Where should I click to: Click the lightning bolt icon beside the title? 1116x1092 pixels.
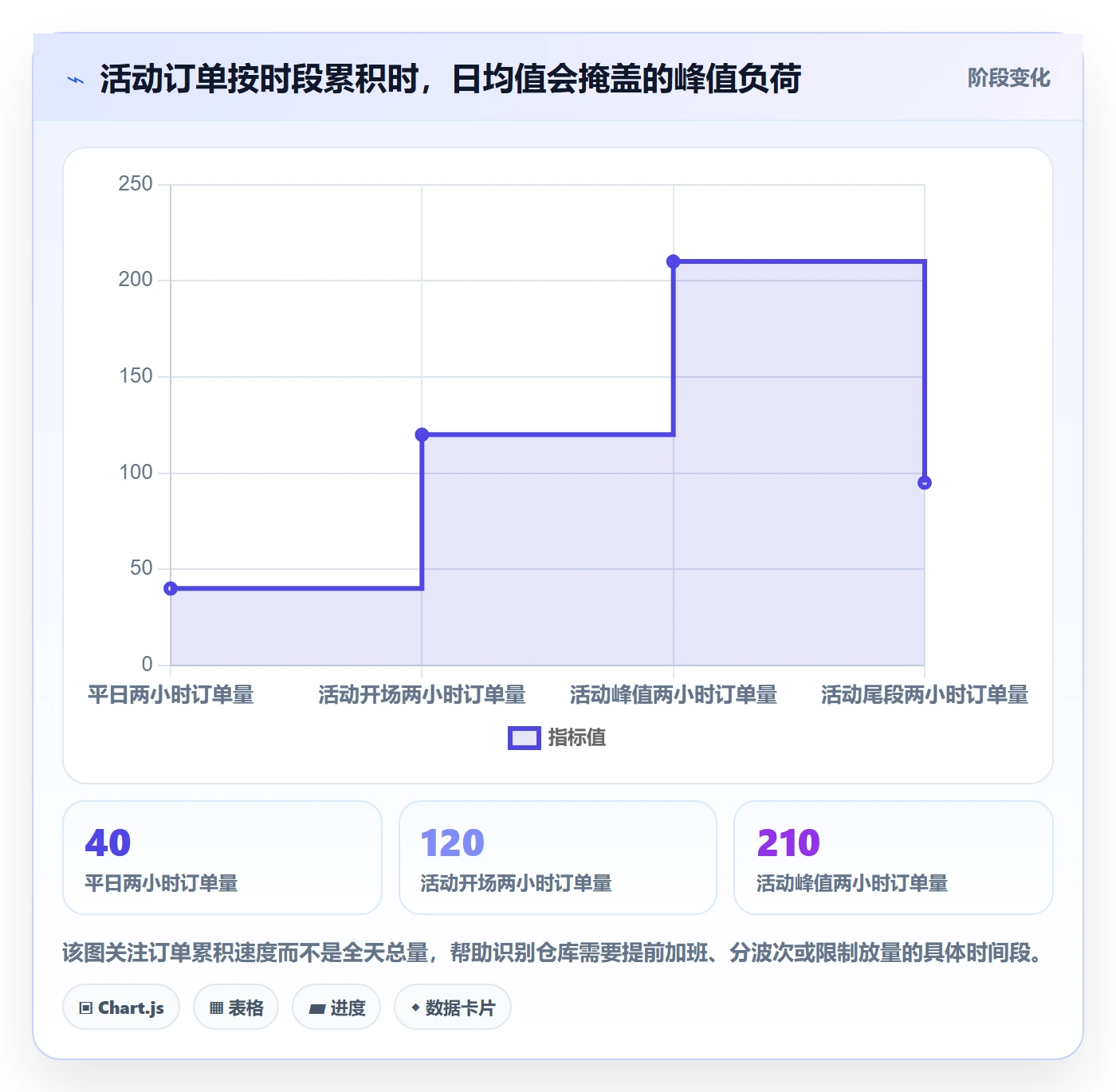click(76, 80)
